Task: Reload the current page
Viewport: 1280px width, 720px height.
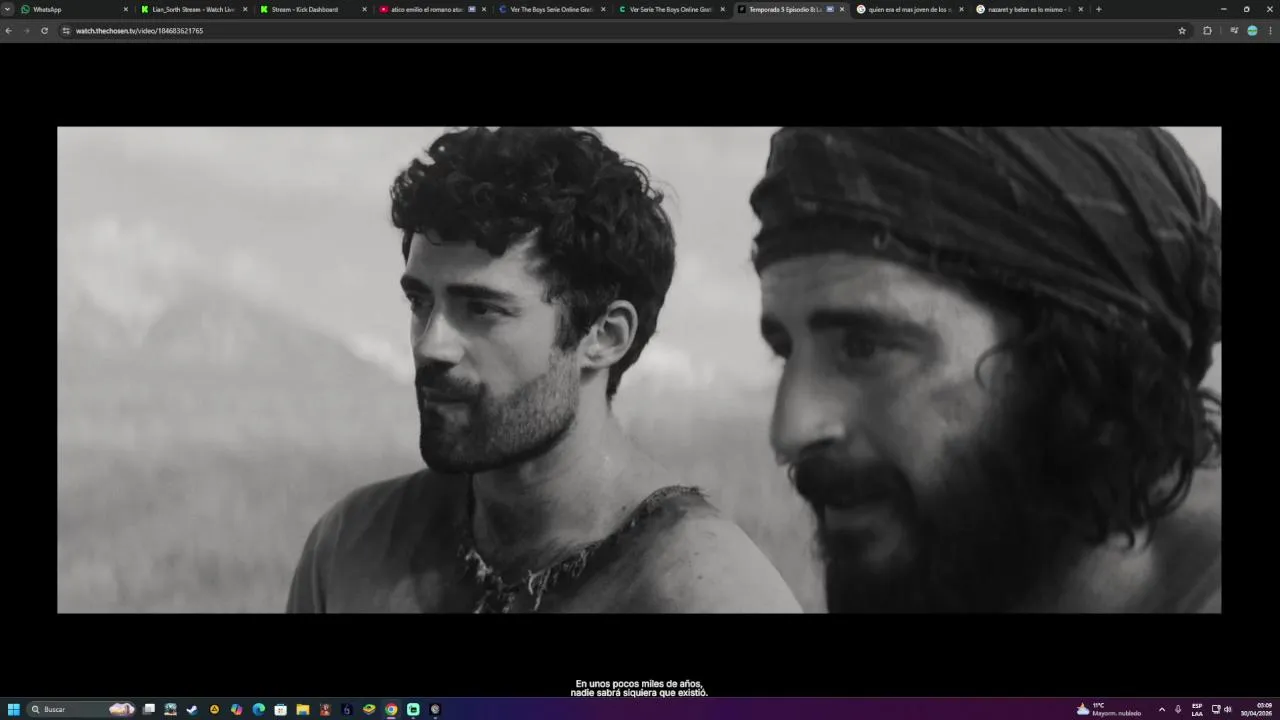Action: 44,31
